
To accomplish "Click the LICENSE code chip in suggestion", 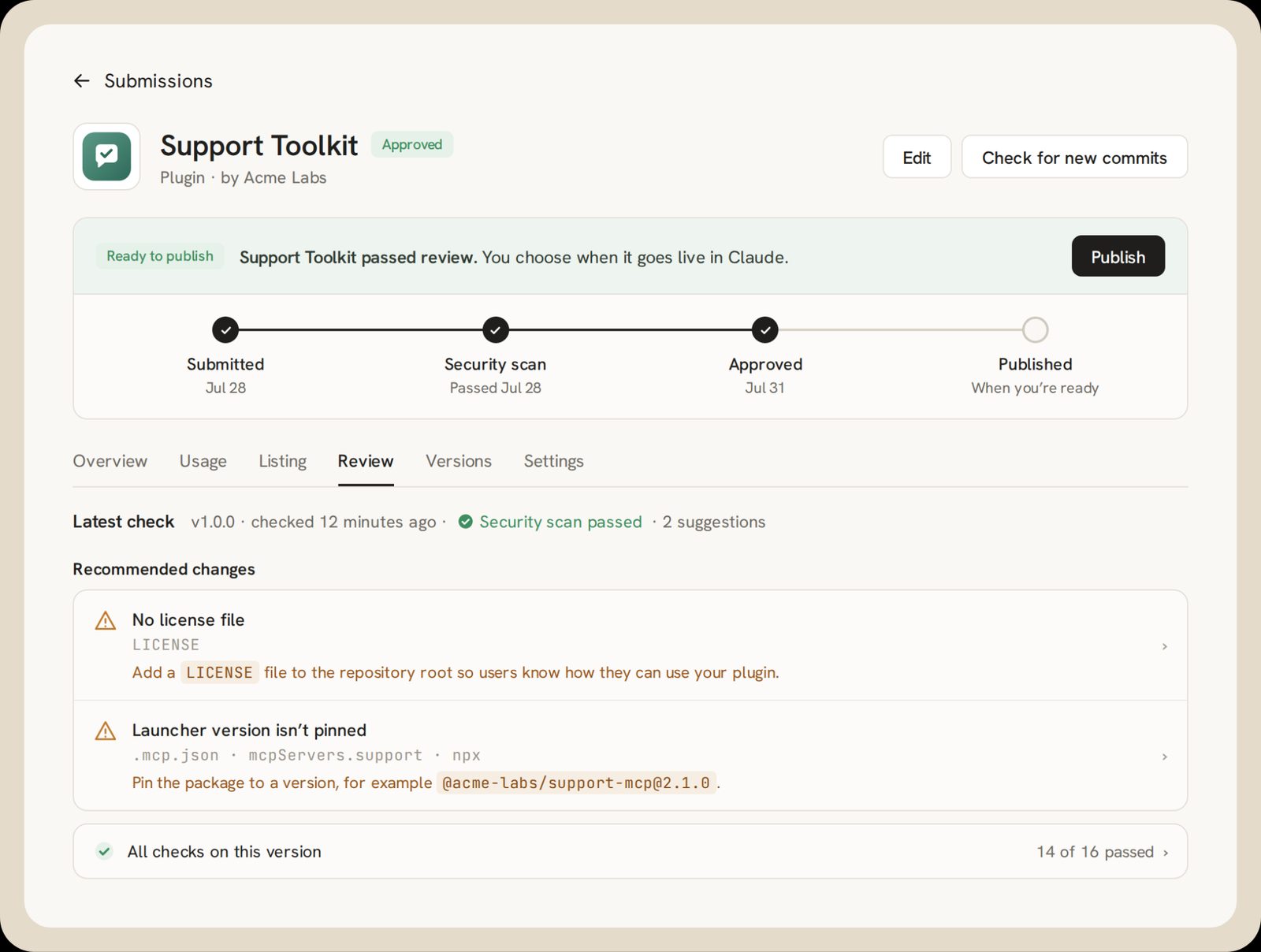I will tap(219, 672).
